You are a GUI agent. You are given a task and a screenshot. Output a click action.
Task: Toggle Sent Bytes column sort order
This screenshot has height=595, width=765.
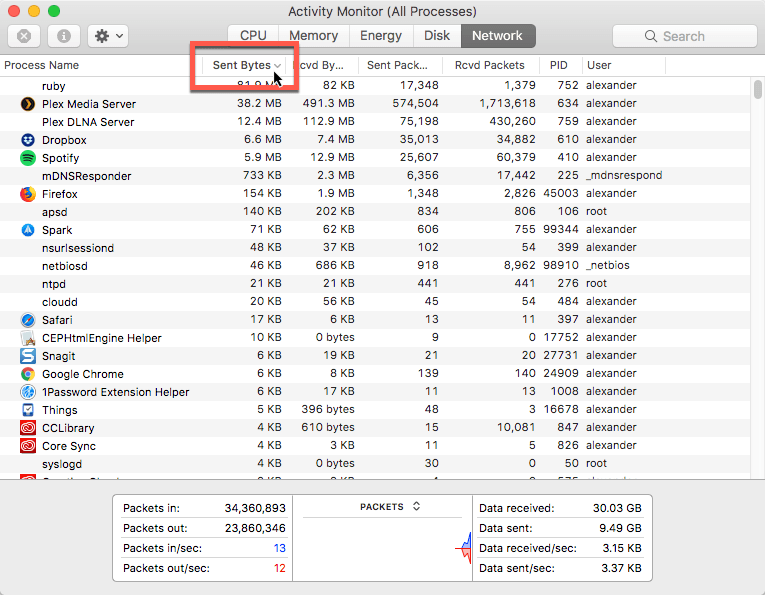pyautogui.click(x=240, y=65)
